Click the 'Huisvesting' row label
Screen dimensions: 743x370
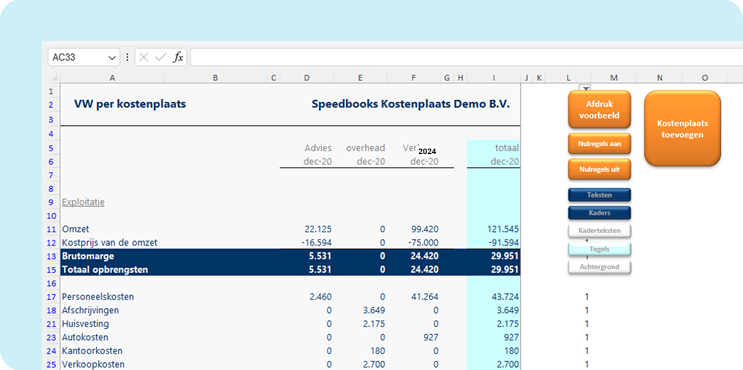point(85,324)
